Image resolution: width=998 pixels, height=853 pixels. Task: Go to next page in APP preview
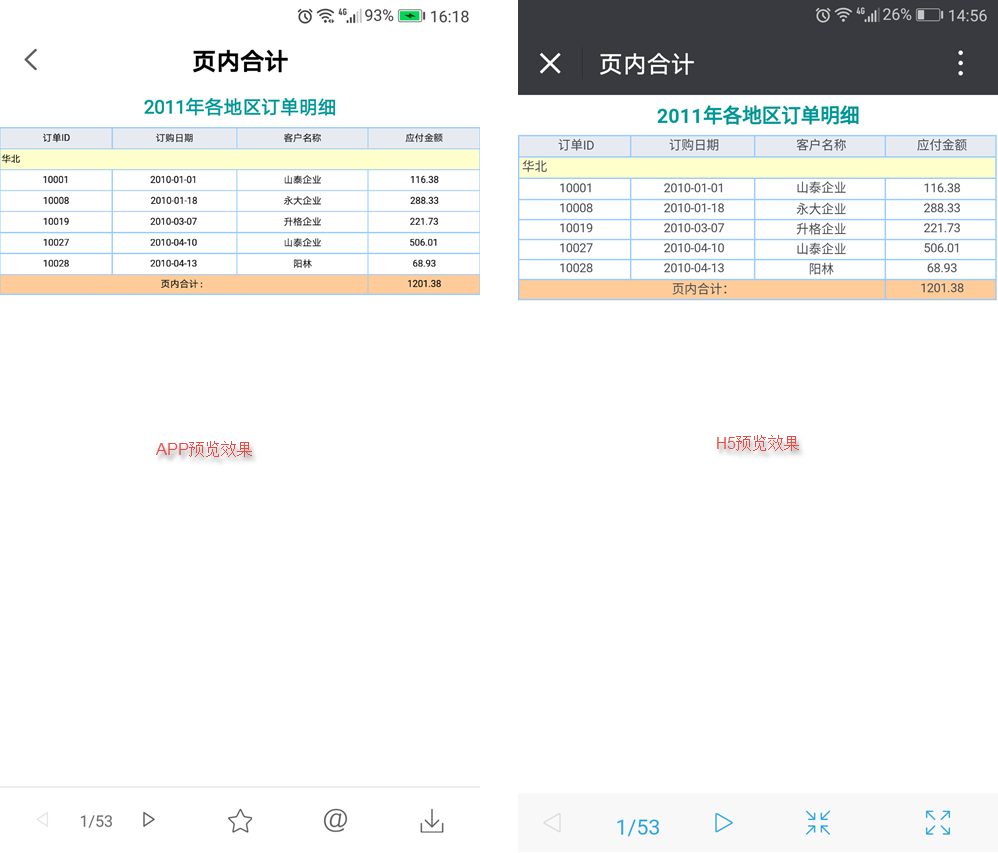pyautogui.click(x=148, y=820)
